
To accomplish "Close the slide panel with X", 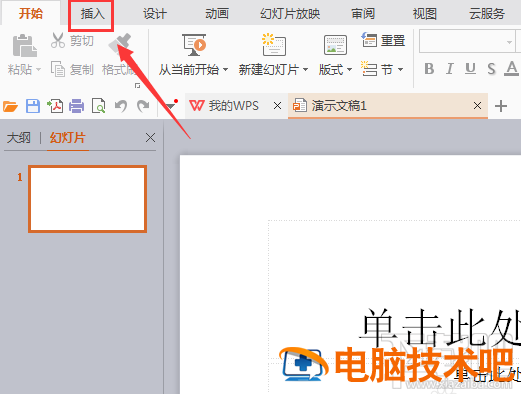I will [150, 137].
